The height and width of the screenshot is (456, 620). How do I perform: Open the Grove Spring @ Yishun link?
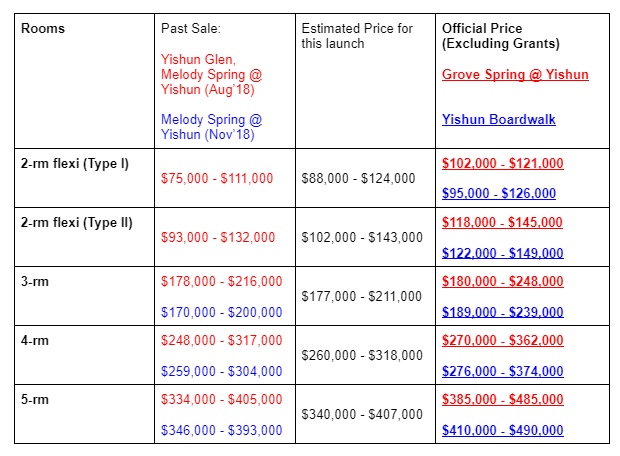point(515,74)
